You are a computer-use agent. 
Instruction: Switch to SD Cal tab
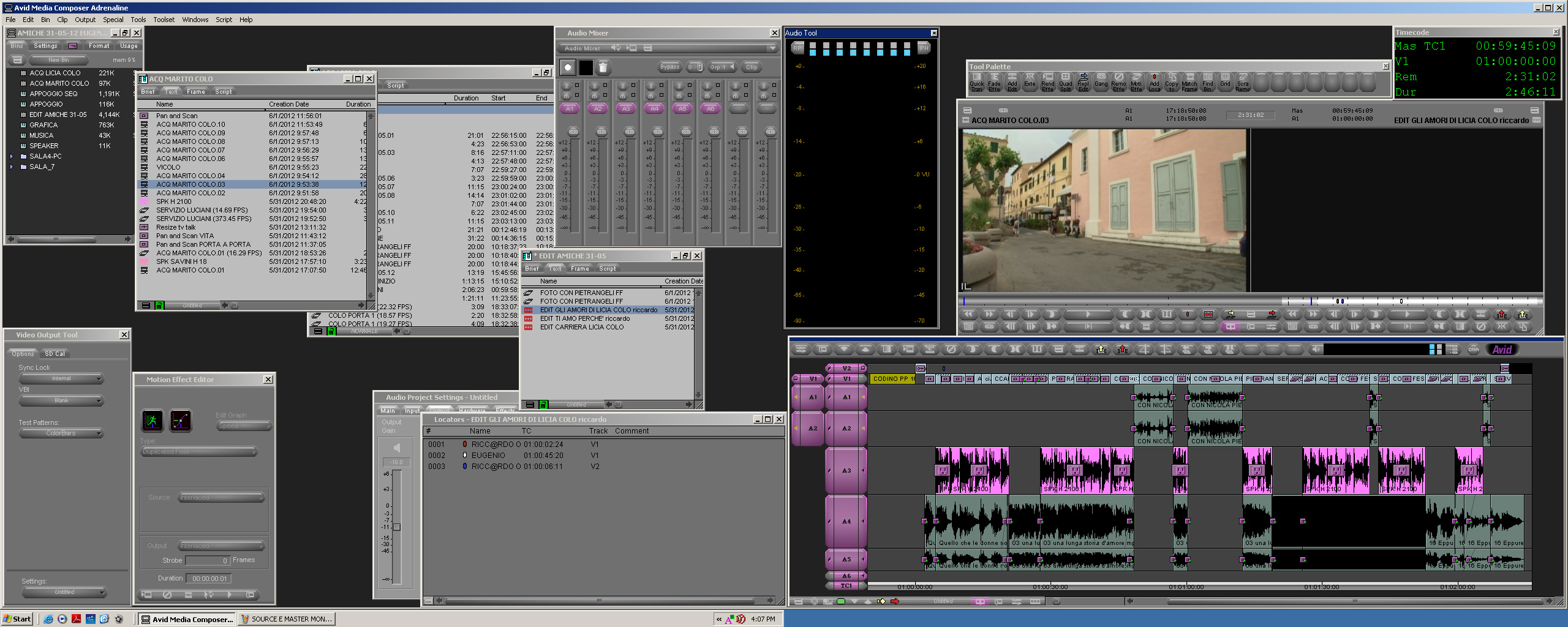pos(55,354)
